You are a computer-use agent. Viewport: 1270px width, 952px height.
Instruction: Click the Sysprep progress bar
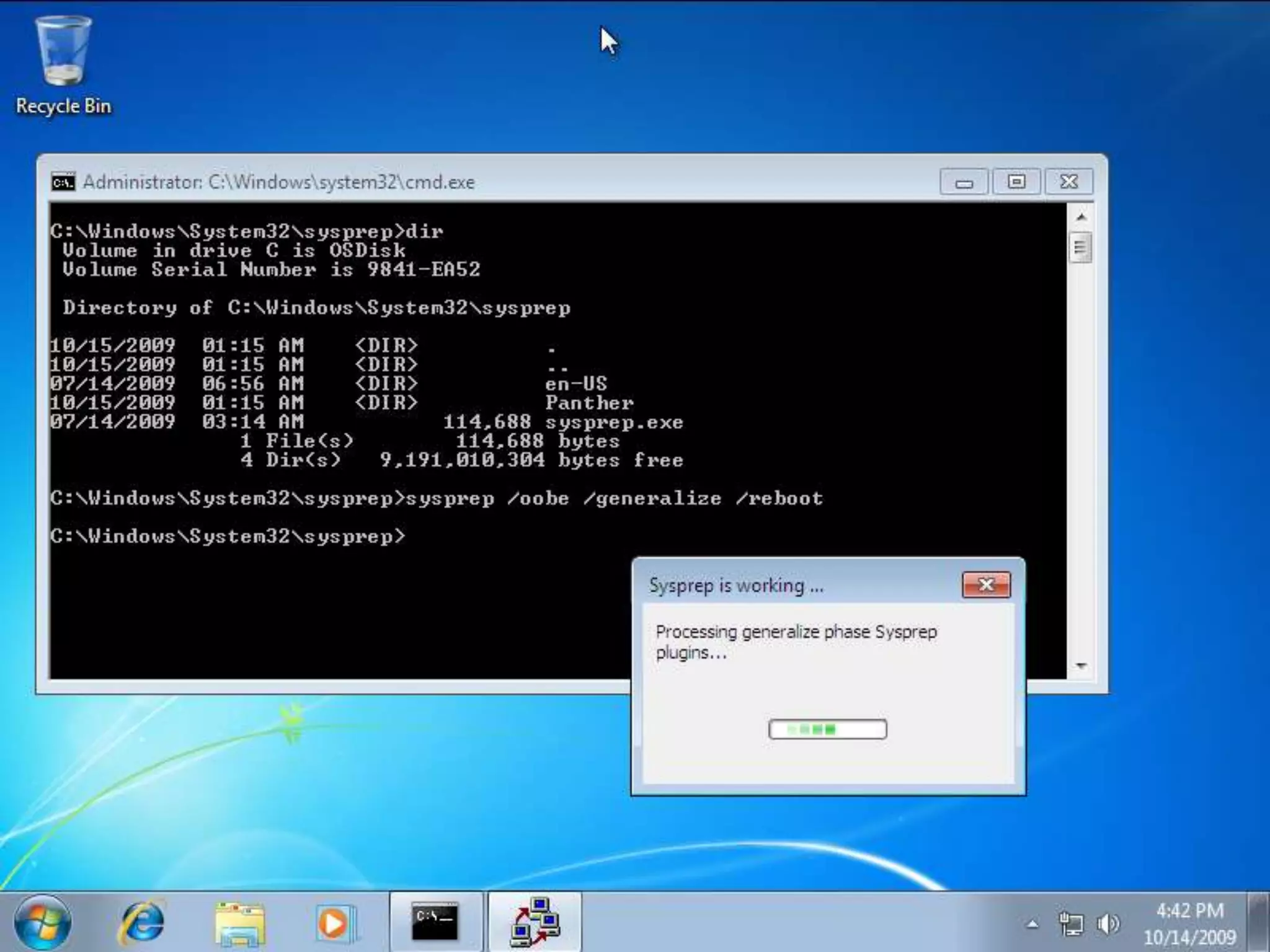[827, 729]
